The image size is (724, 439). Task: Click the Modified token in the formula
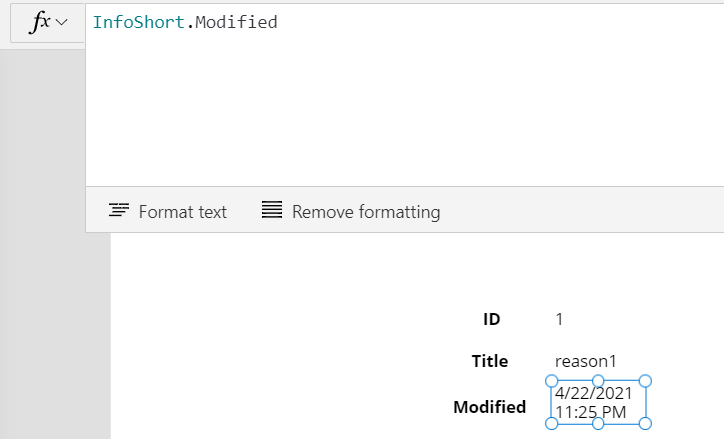236,22
